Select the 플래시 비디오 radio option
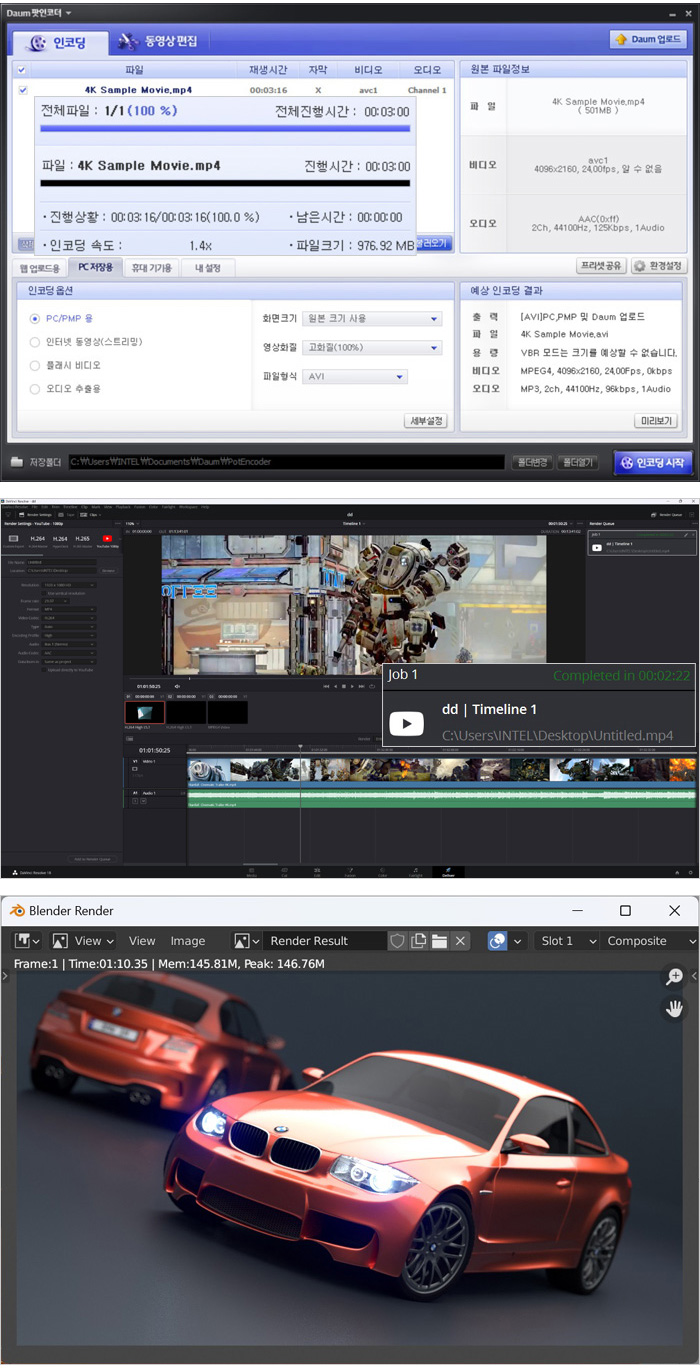This screenshot has height=1368, width=700. [x=36, y=366]
